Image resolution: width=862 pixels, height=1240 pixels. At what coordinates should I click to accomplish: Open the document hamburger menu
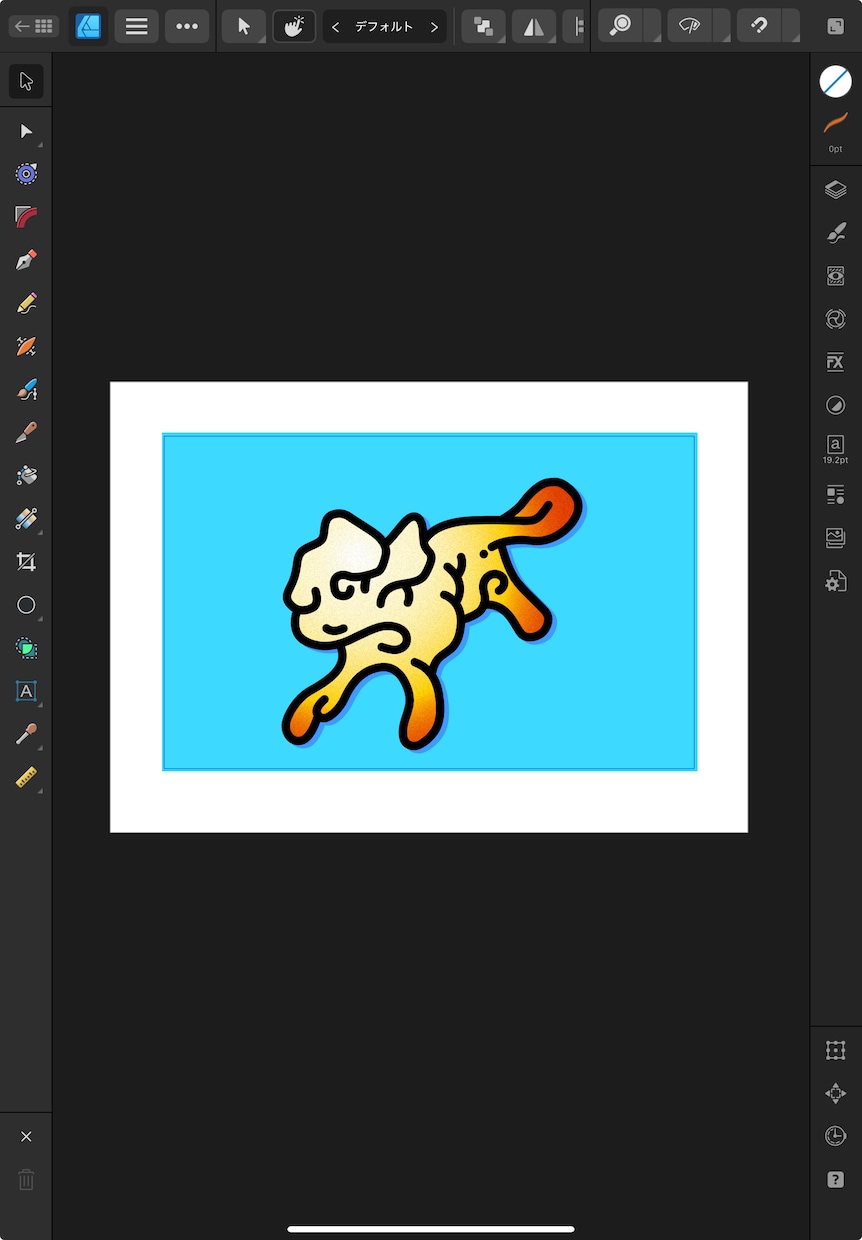pos(137,26)
